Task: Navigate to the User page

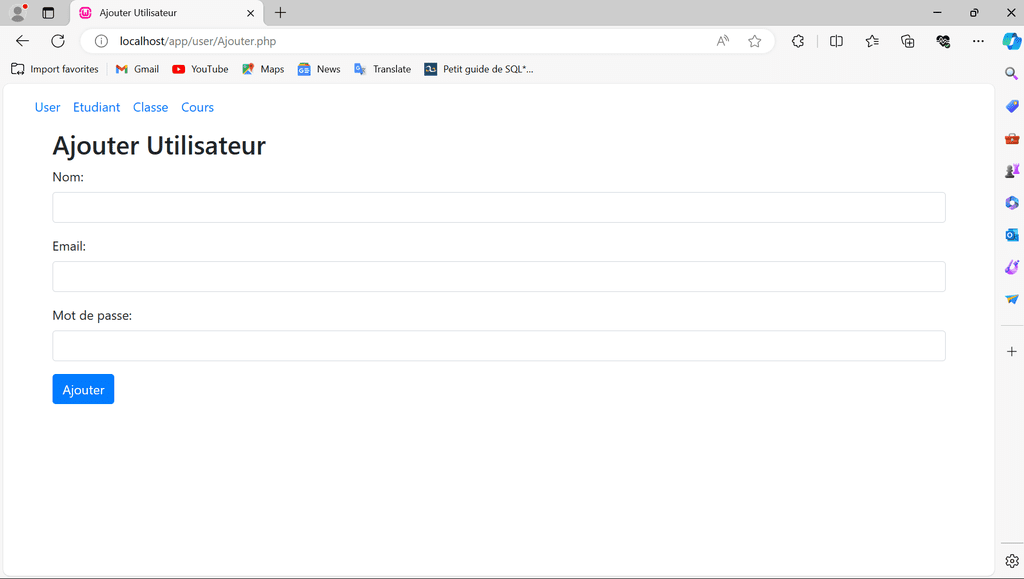Action: (48, 107)
